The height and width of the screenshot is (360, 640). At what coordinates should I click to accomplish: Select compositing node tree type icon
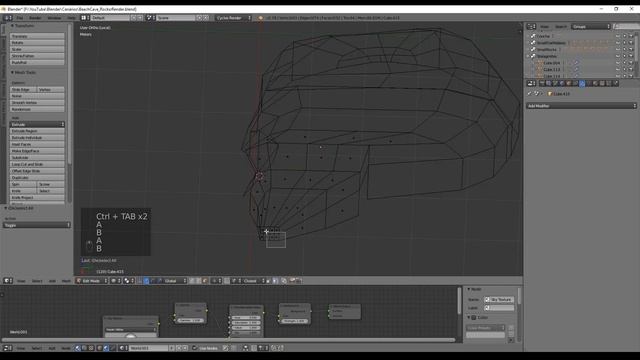84,348
